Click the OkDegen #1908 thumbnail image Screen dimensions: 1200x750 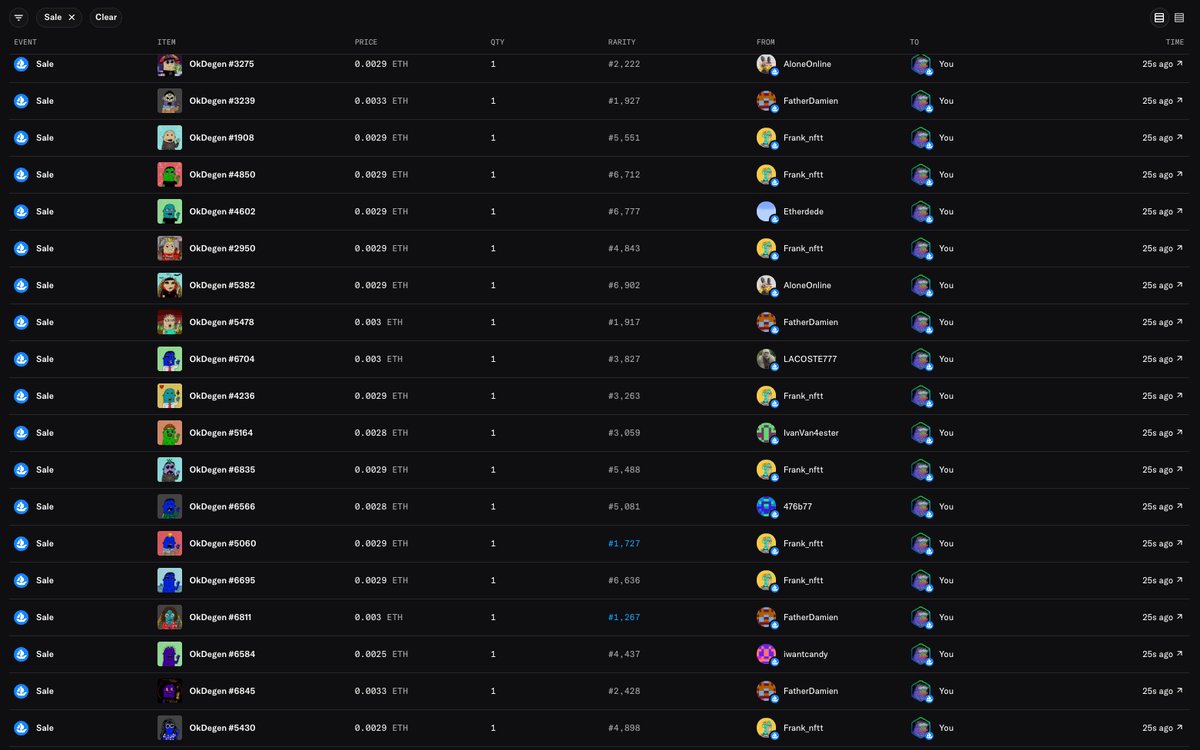point(169,138)
